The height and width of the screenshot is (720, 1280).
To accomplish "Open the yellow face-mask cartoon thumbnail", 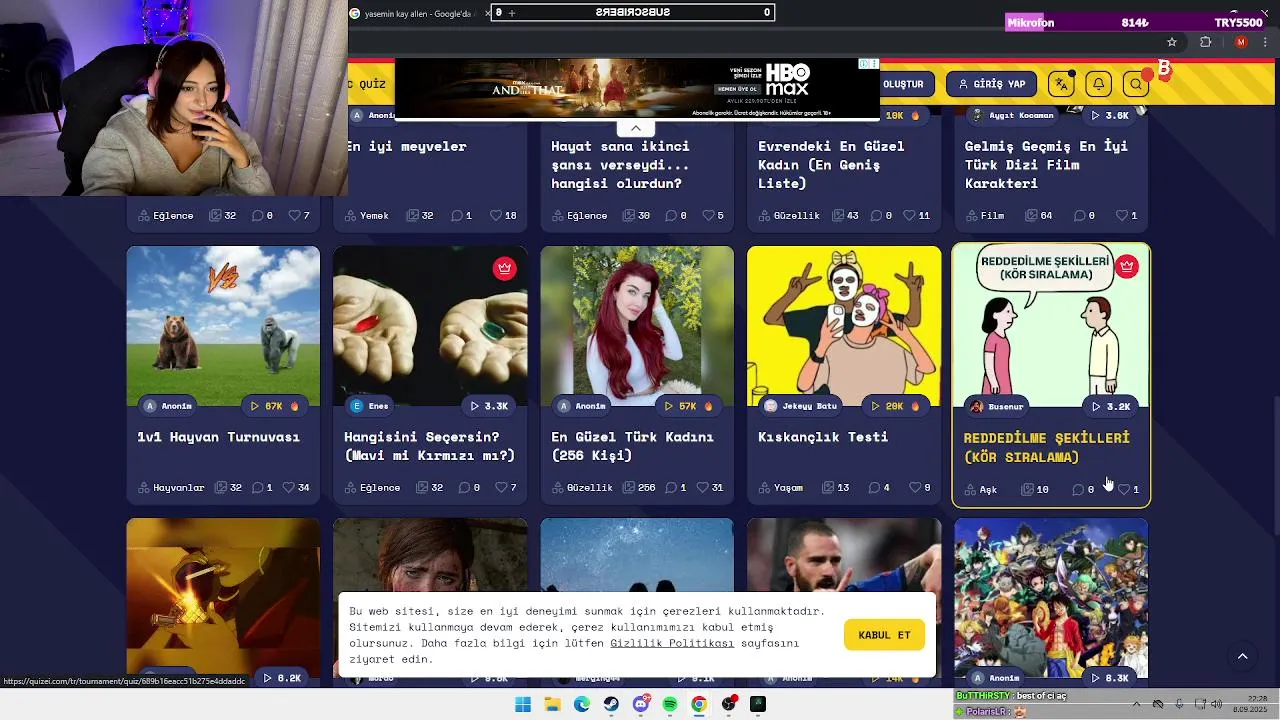I will click(844, 326).
